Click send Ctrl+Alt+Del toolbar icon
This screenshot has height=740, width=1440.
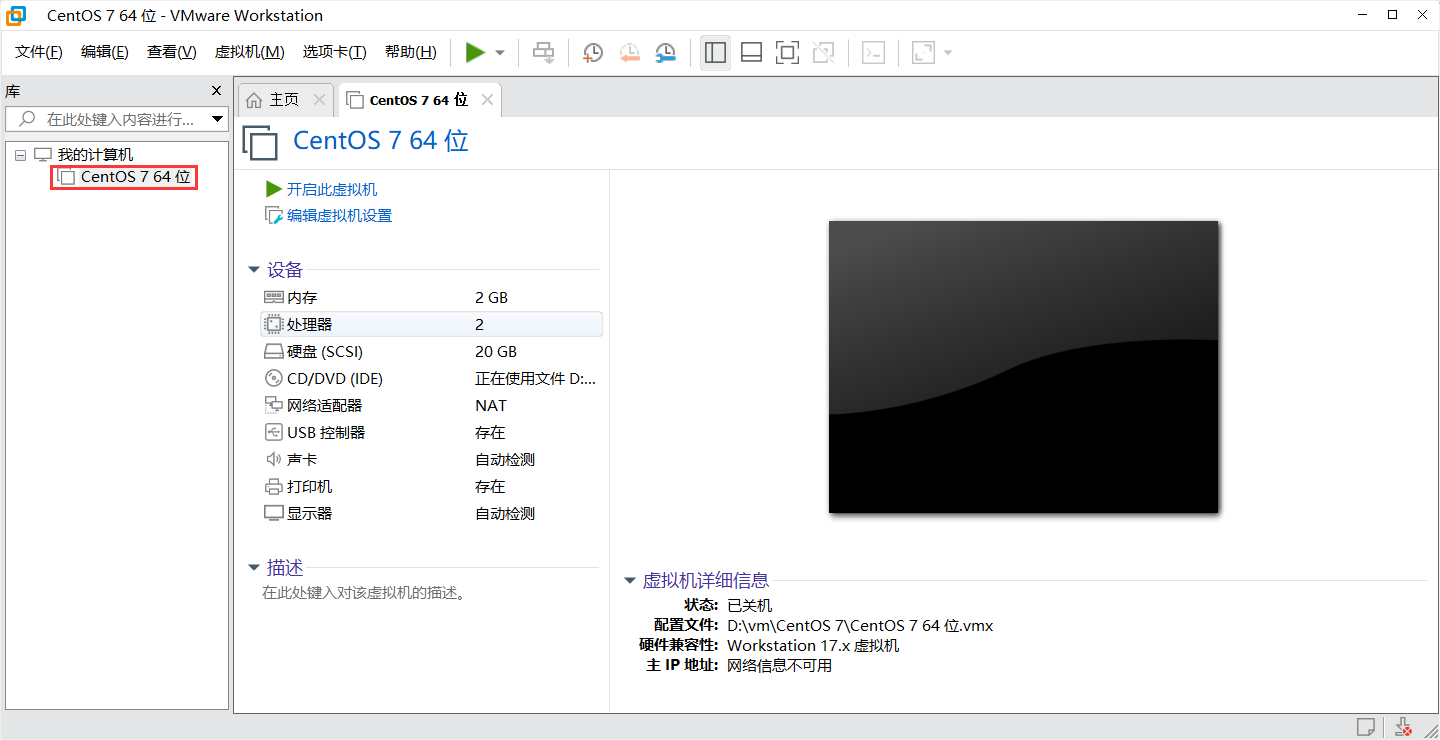(544, 52)
